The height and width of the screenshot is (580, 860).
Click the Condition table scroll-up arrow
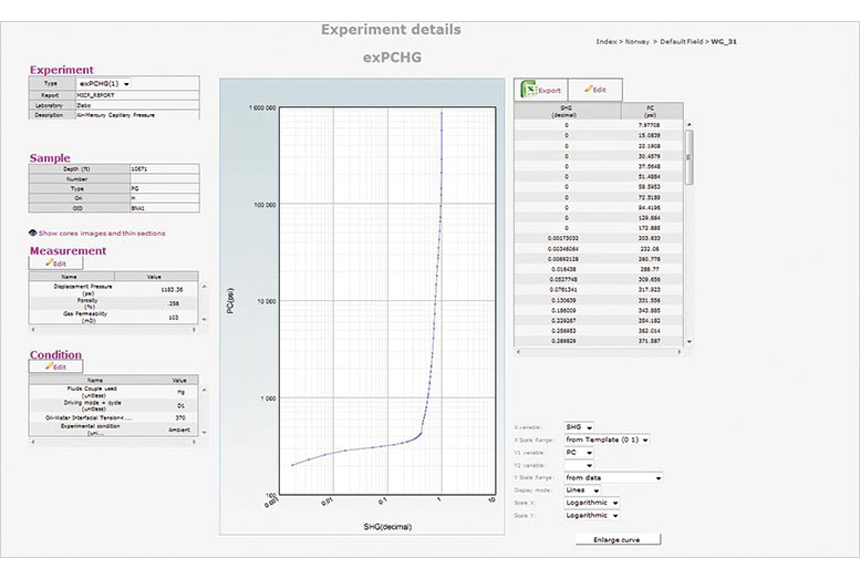click(x=204, y=390)
